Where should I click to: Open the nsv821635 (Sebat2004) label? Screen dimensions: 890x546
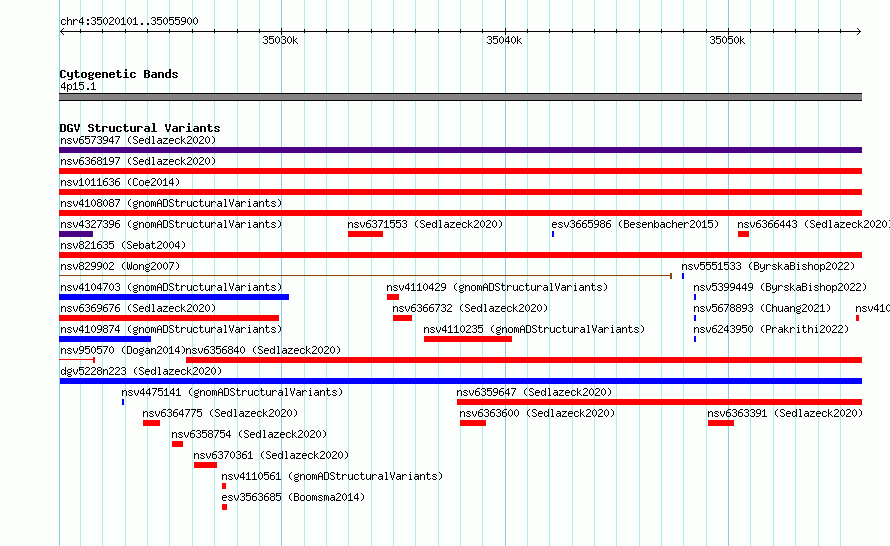(x=123, y=245)
